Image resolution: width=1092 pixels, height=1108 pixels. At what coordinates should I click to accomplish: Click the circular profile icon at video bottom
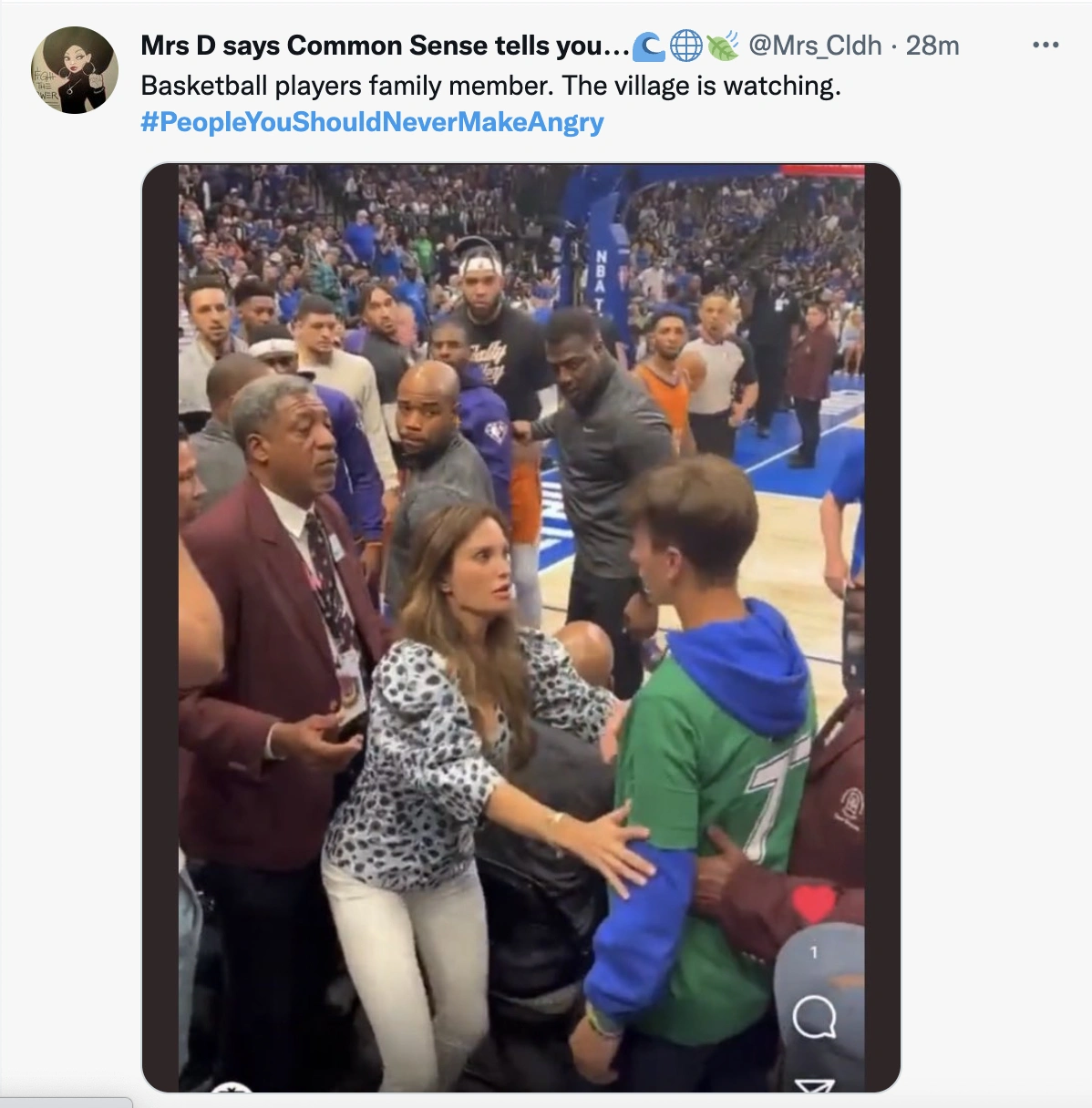(x=232, y=1086)
